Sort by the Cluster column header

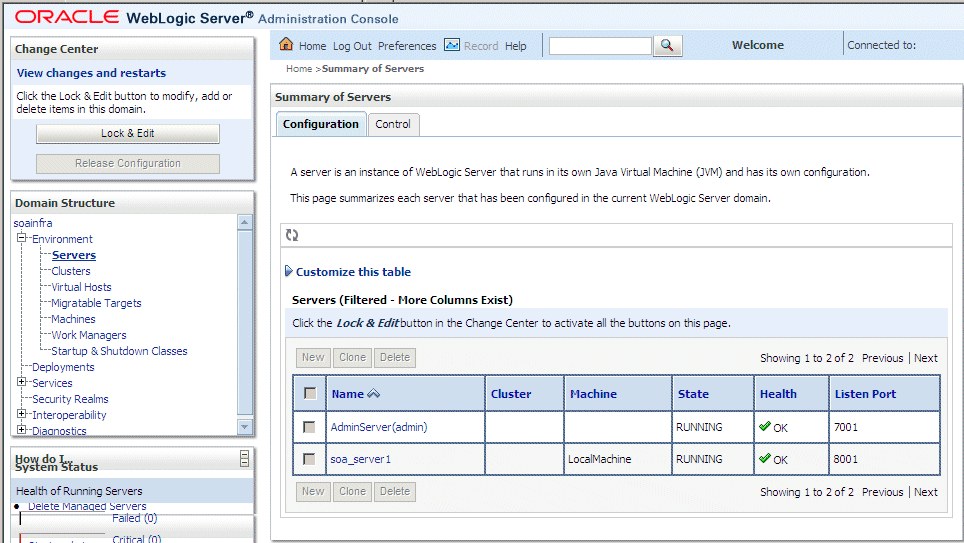[511, 394]
